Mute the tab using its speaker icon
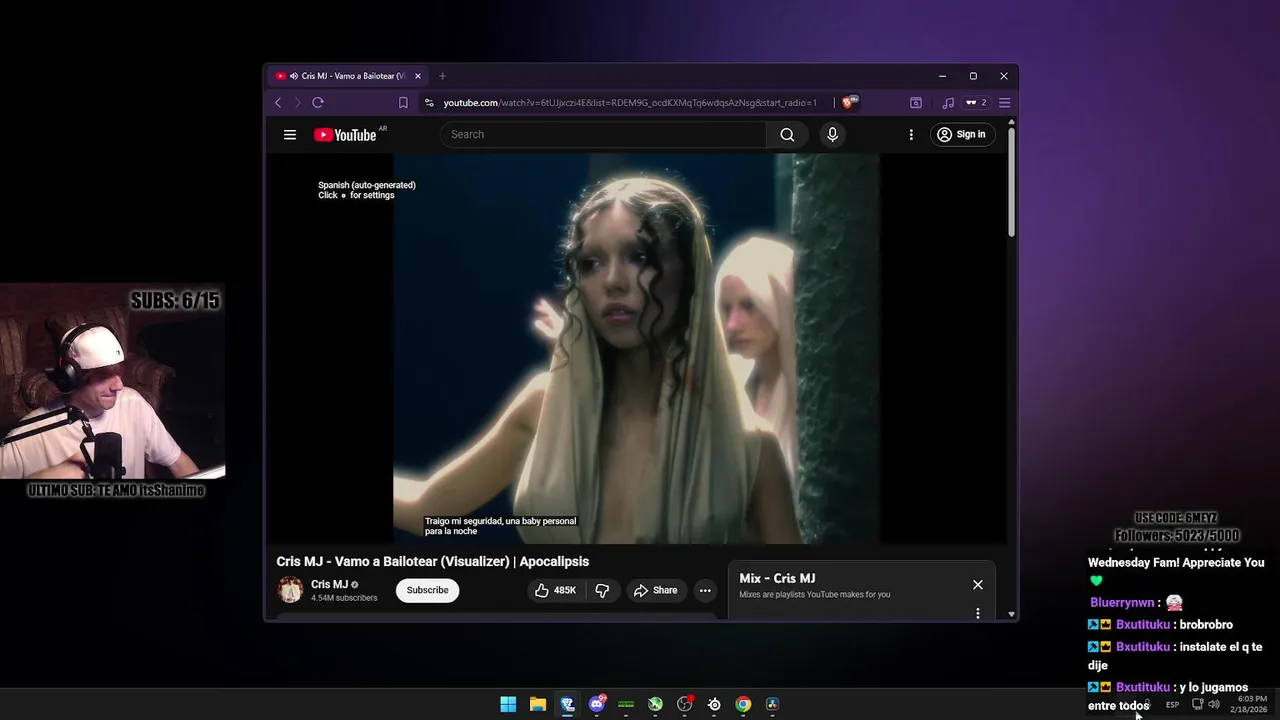1280x720 pixels. pyautogui.click(x=294, y=76)
